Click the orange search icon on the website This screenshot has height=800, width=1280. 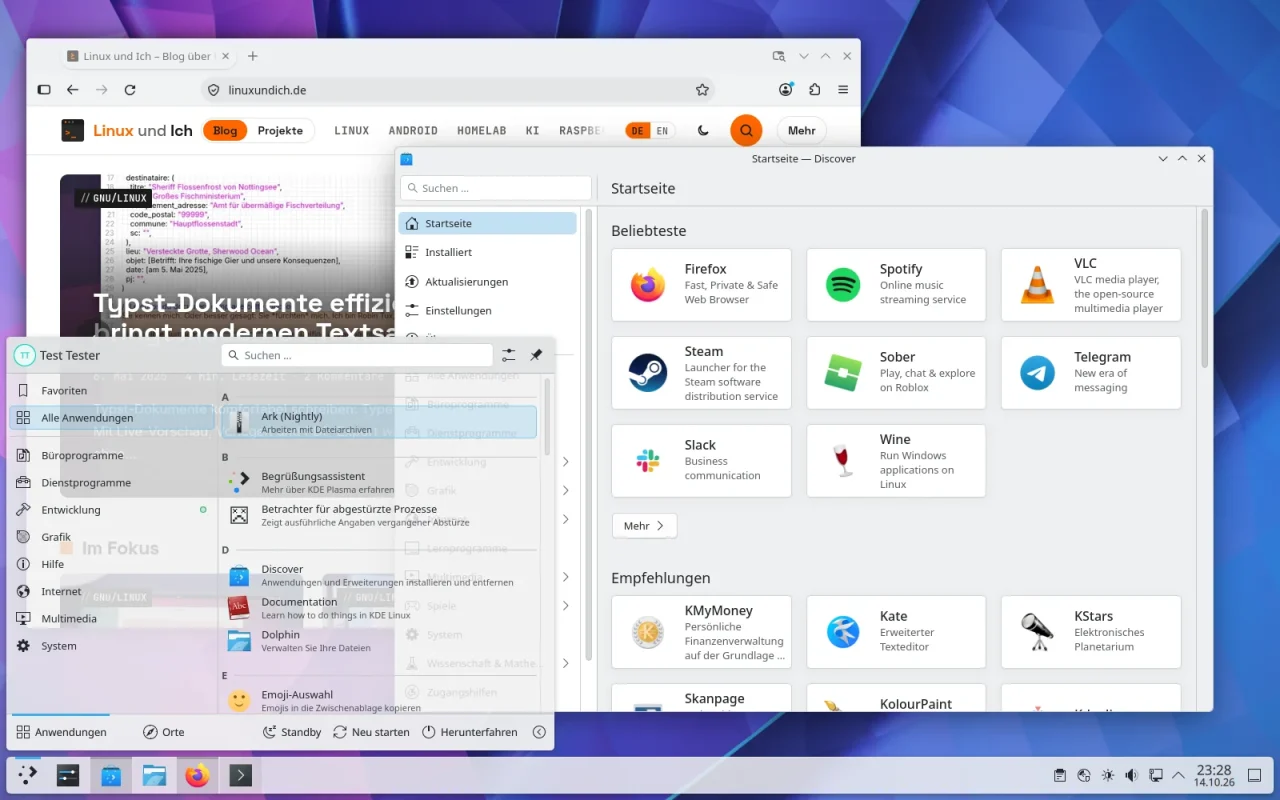[x=746, y=130]
